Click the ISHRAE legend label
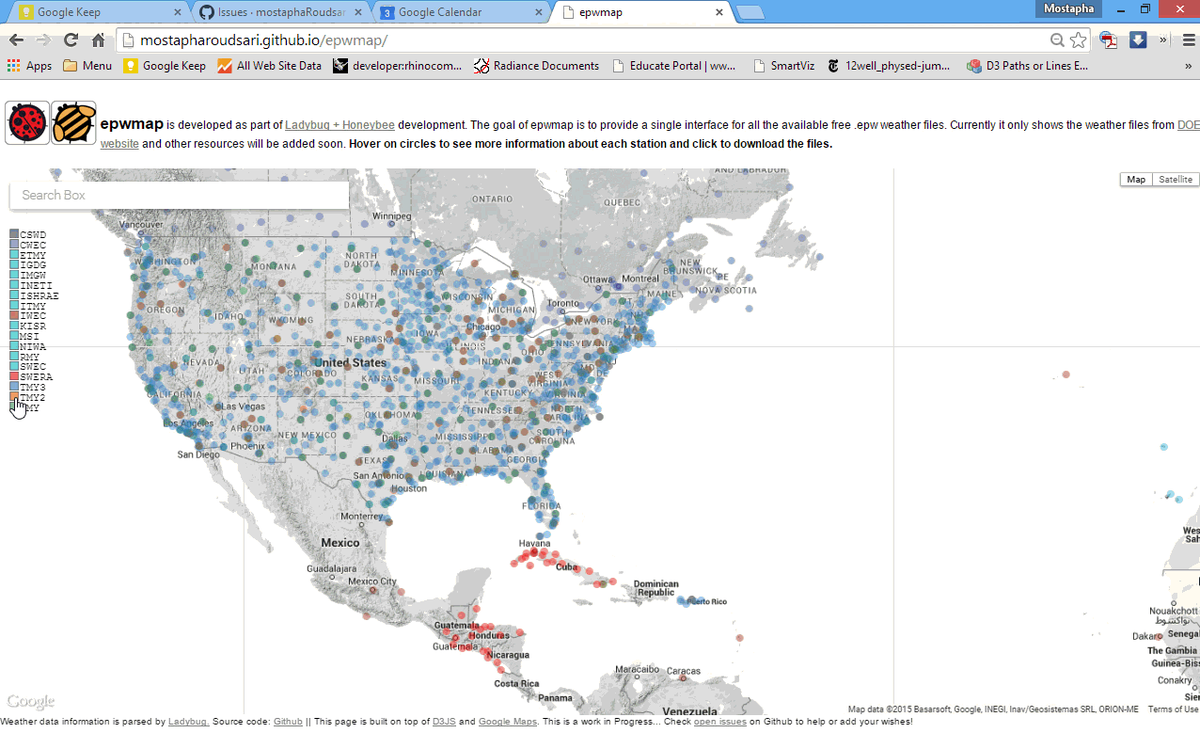 pos(39,296)
